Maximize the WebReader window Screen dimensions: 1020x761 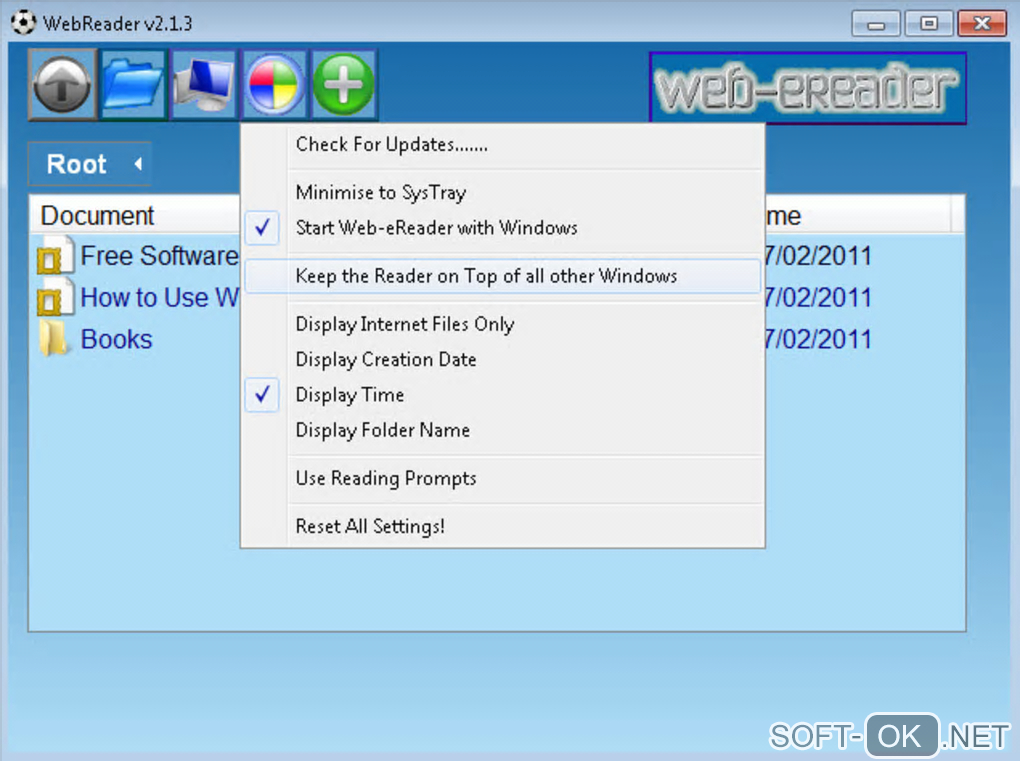[928, 23]
